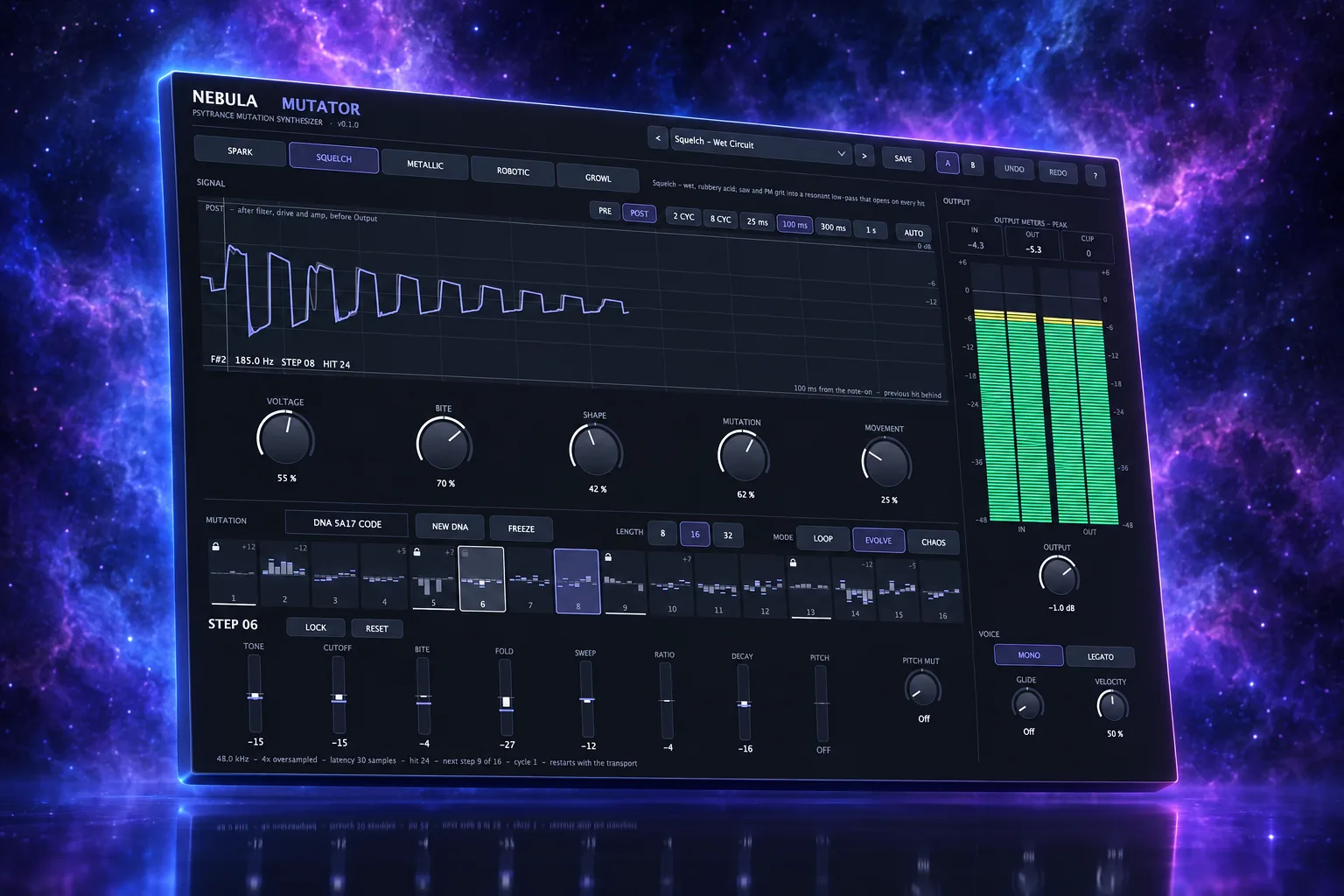The height and width of the screenshot is (896, 1344).
Task: Set sequence length to 32
Action: click(x=728, y=535)
